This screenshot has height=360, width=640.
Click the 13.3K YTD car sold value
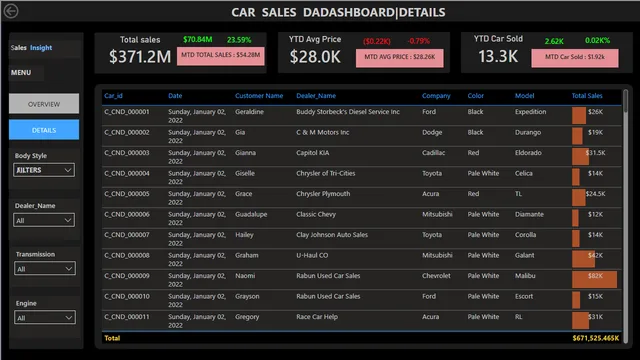[x=498, y=56]
